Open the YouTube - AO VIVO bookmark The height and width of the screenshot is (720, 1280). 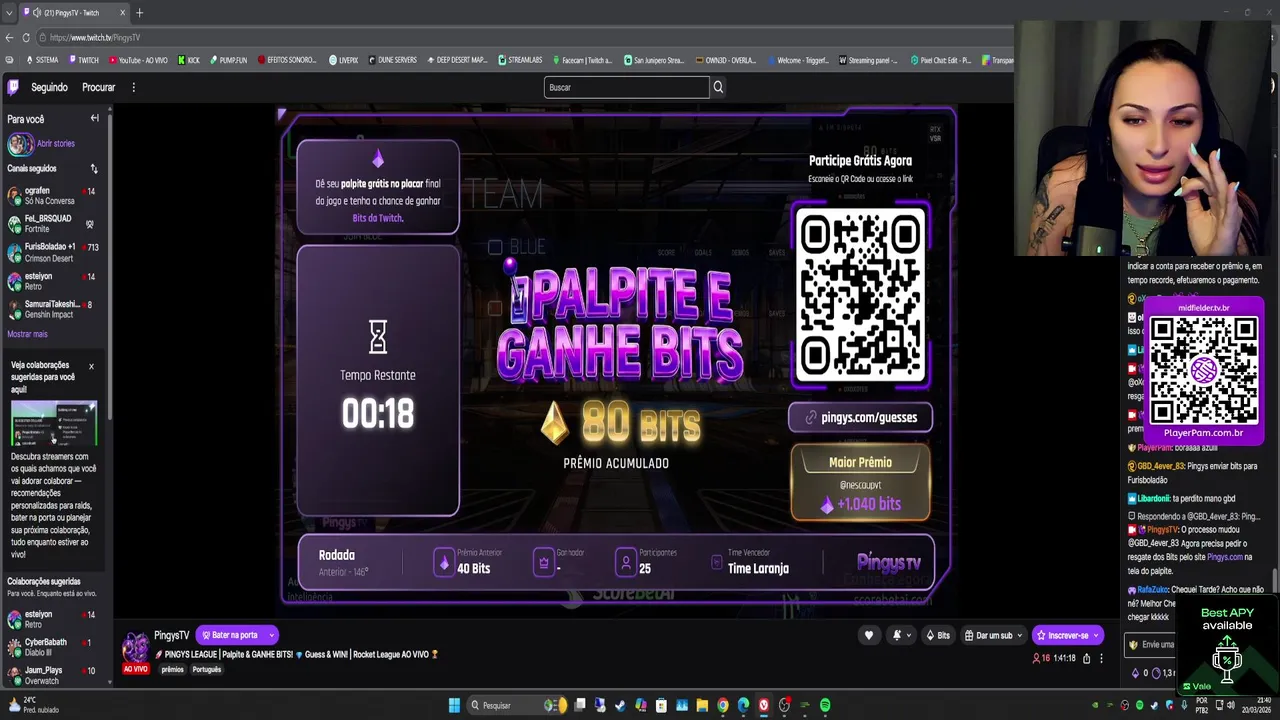click(138, 60)
